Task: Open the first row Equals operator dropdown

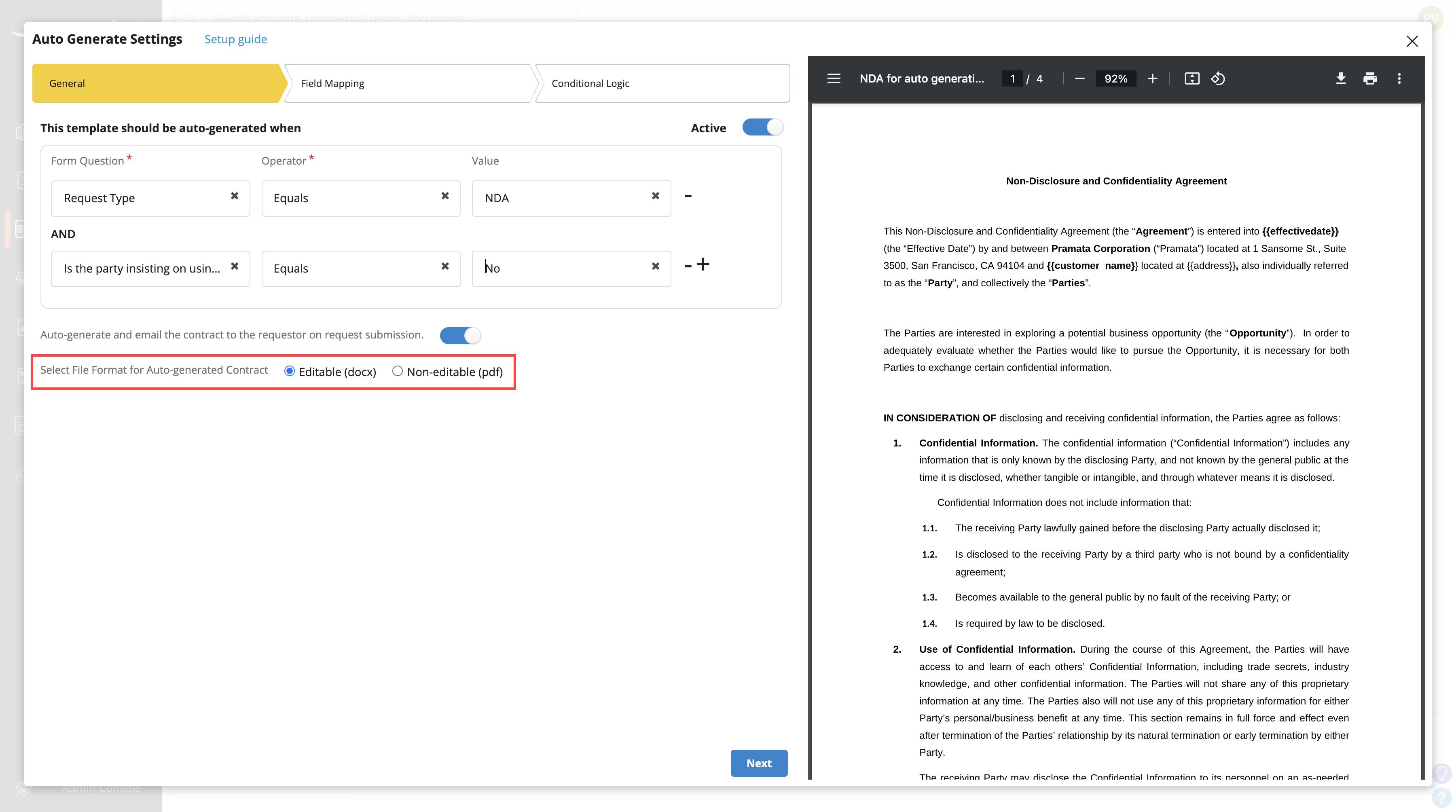Action: [361, 198]
